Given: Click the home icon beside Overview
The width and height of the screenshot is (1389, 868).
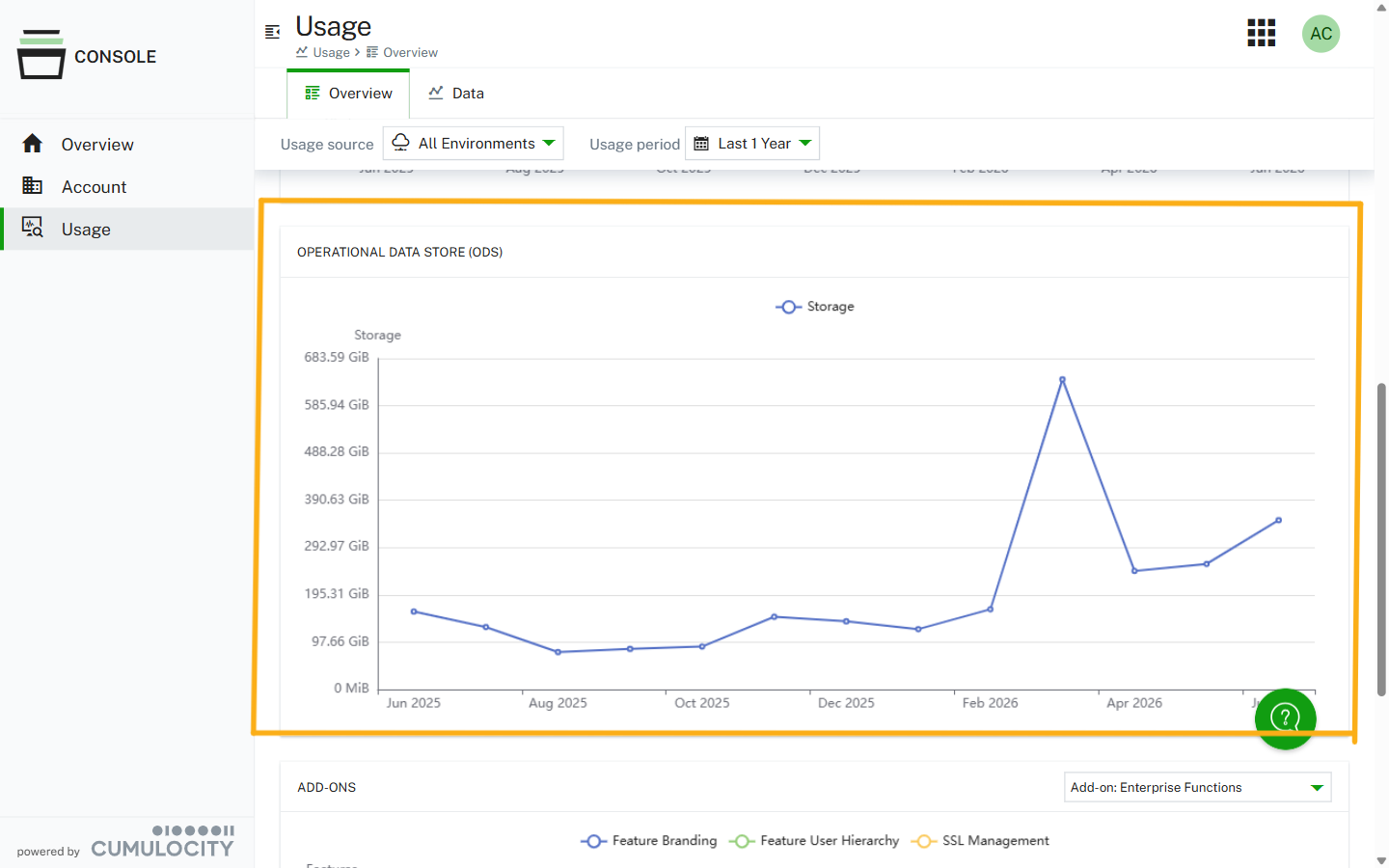Looking at the screenshot, I should [x=33, y=144].
